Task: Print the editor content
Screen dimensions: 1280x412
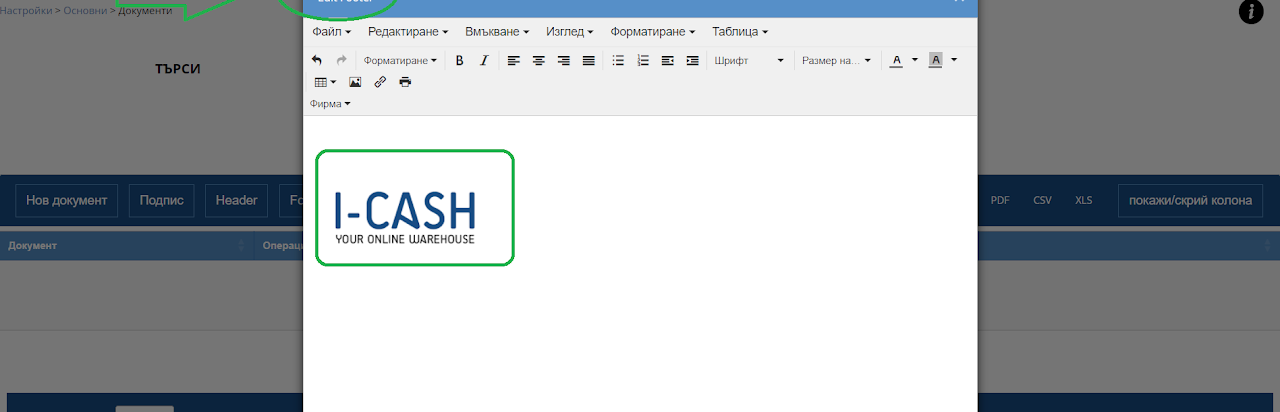Action: (x=405, y=82)
